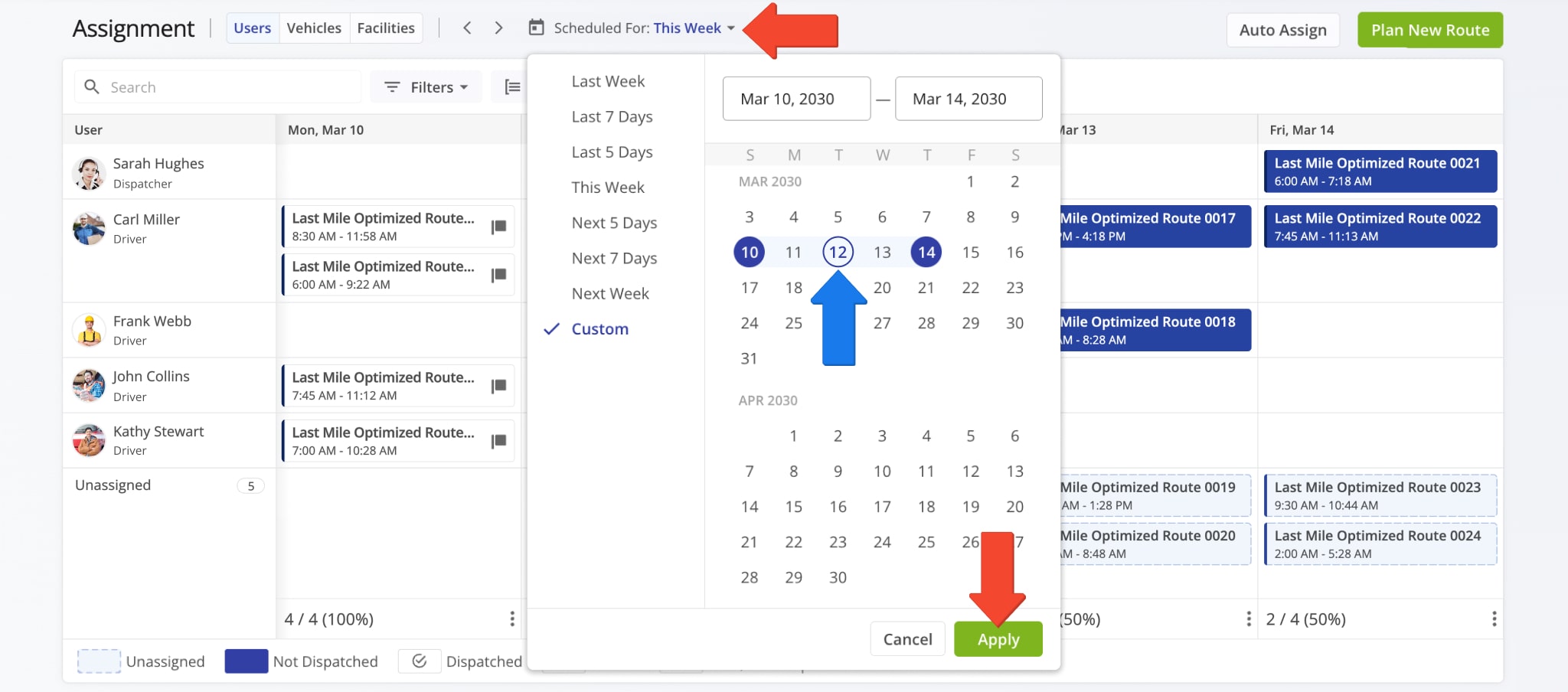The height and width of the screenshot is (692, 1568).
Task: Switch to the Facilities tab
Action: point(386,28)
